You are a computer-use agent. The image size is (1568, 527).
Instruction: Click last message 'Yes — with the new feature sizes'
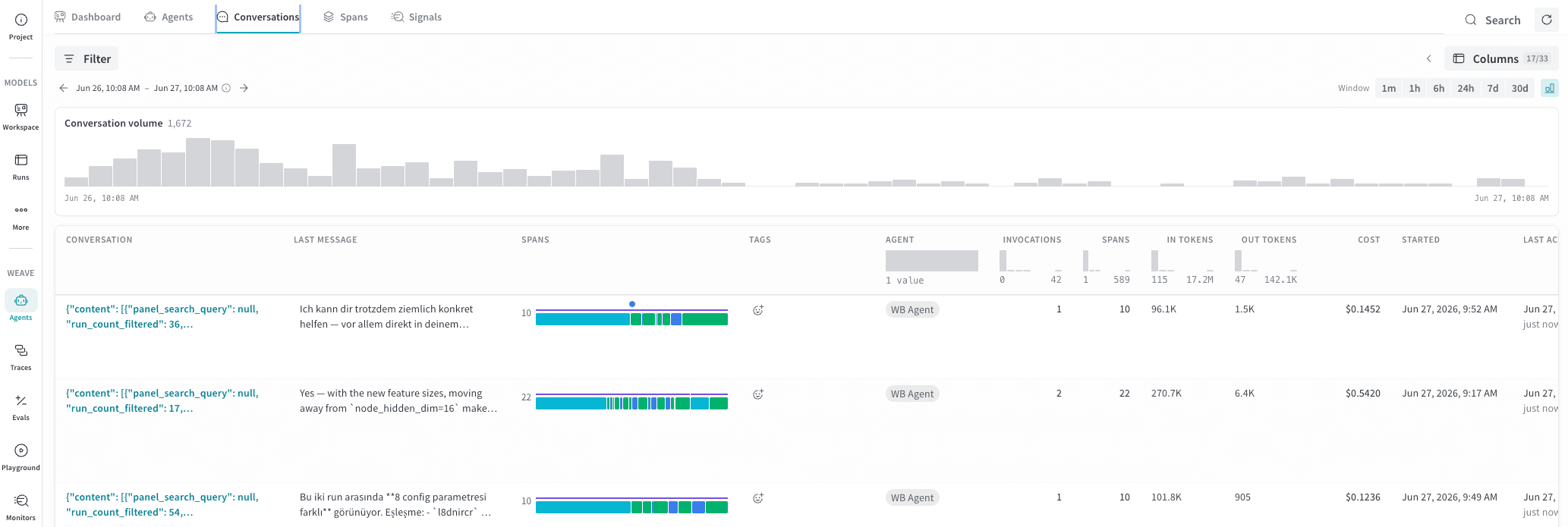[398, 400]
